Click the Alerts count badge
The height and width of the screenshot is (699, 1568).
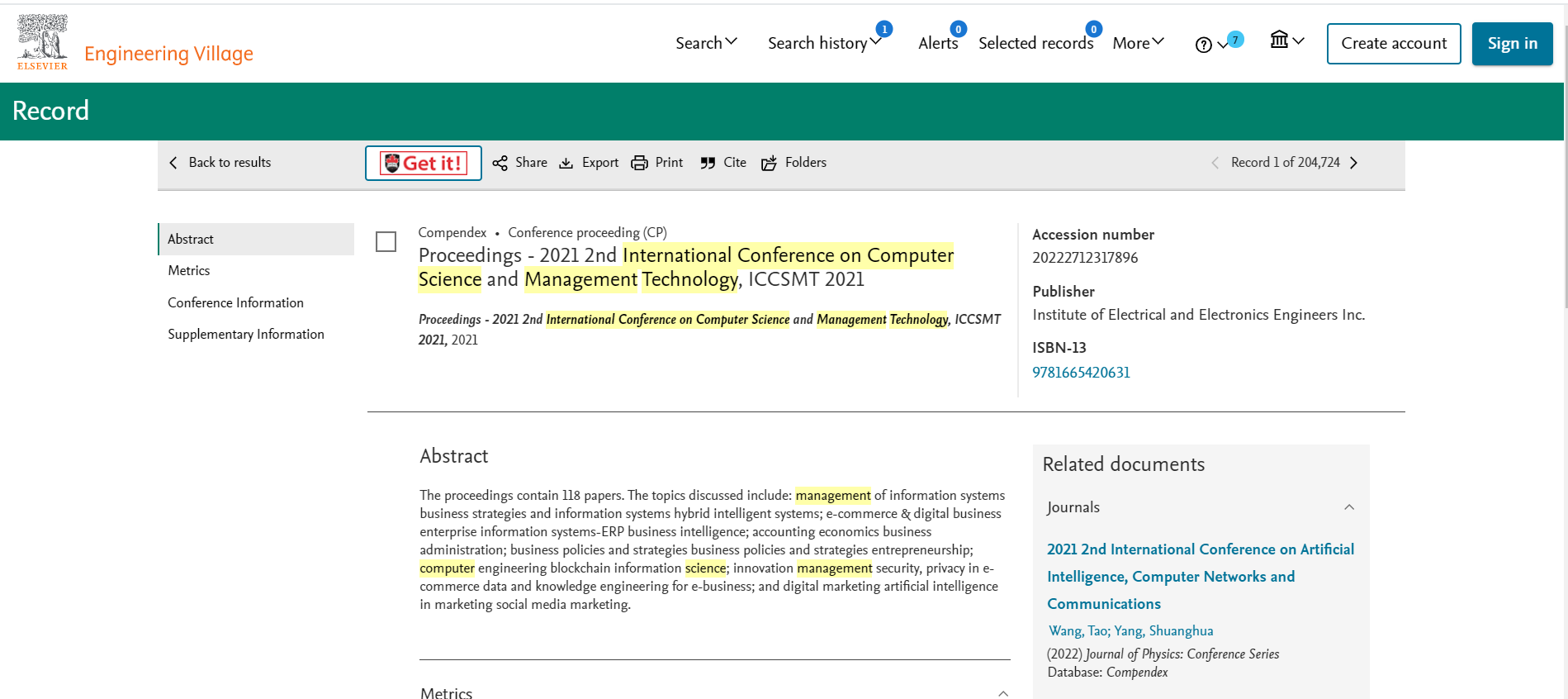[959, 29]
